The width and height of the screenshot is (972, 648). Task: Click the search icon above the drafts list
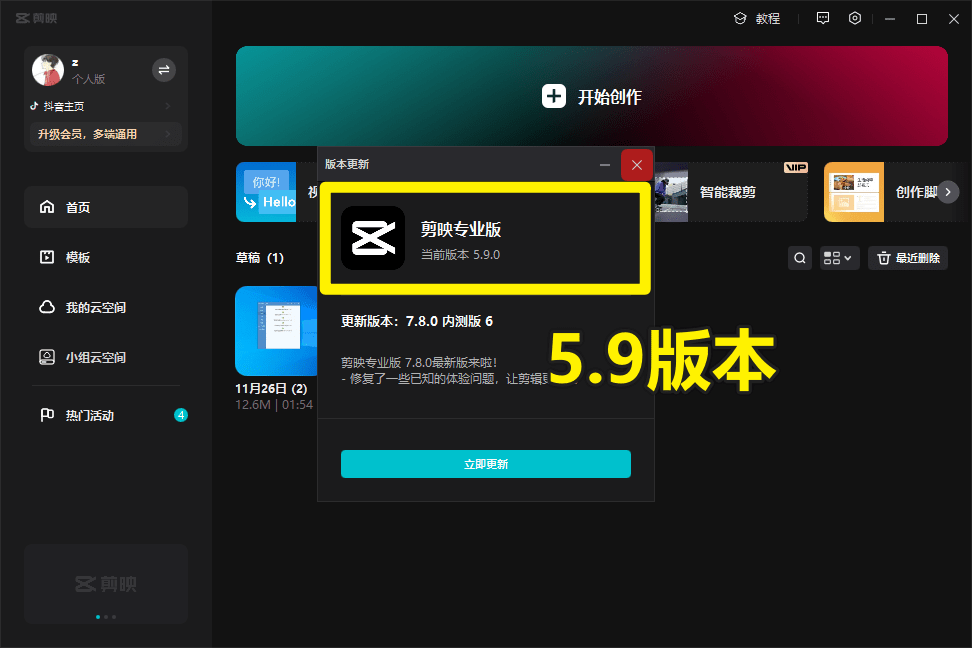click(x=799, y=257)
